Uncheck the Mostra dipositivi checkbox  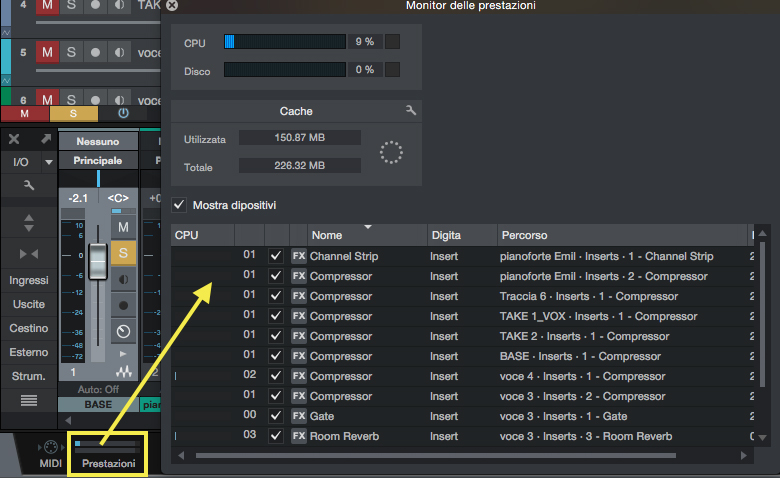click(x=179, y=205)
